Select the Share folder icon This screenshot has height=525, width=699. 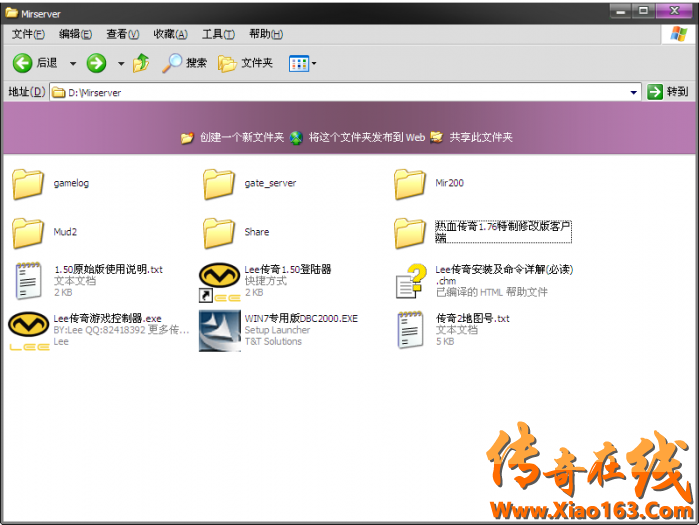[218, 233]
